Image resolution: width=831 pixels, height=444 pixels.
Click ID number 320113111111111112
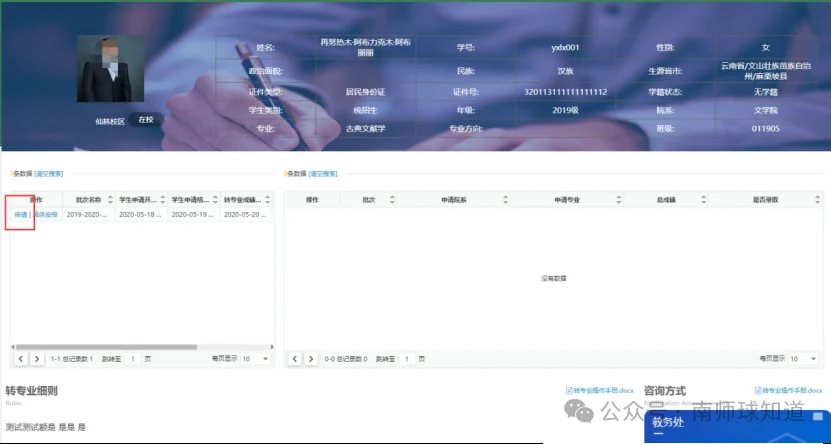(565, 92)
